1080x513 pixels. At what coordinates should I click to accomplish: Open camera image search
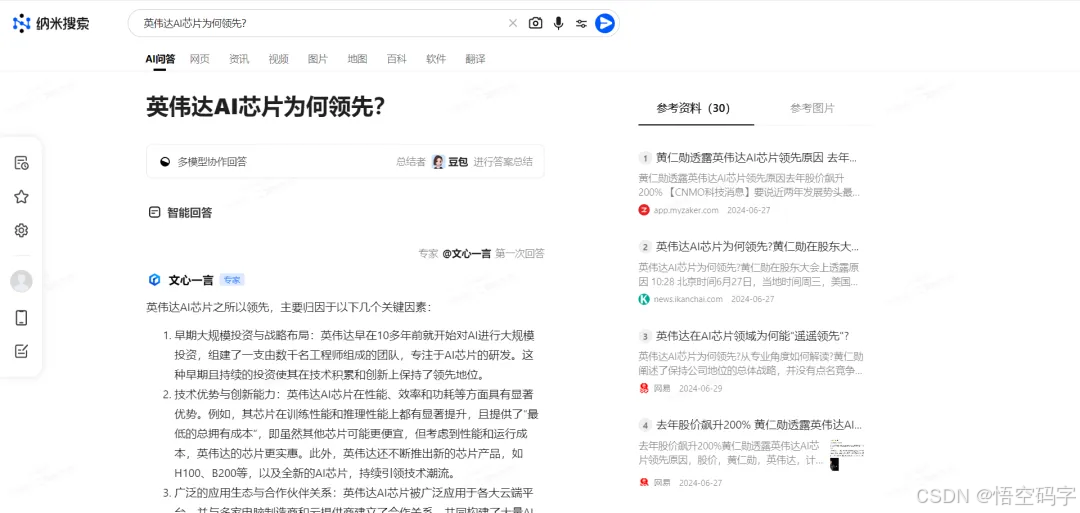point(535,23)
